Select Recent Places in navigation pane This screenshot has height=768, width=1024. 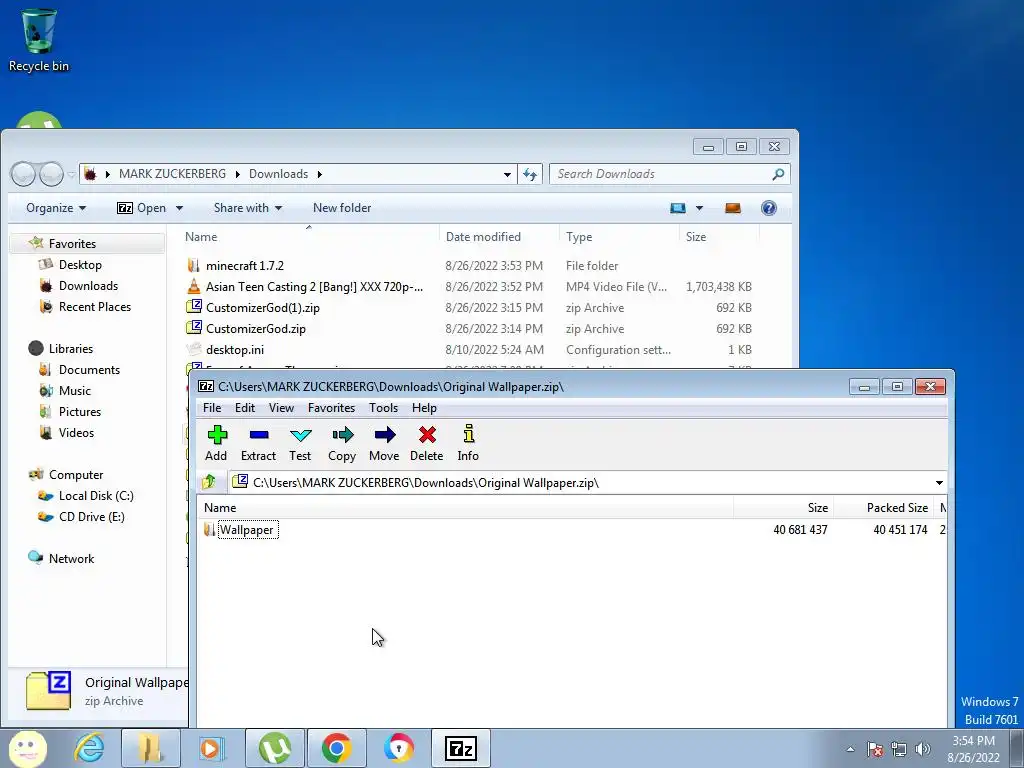tap(95, 306)
